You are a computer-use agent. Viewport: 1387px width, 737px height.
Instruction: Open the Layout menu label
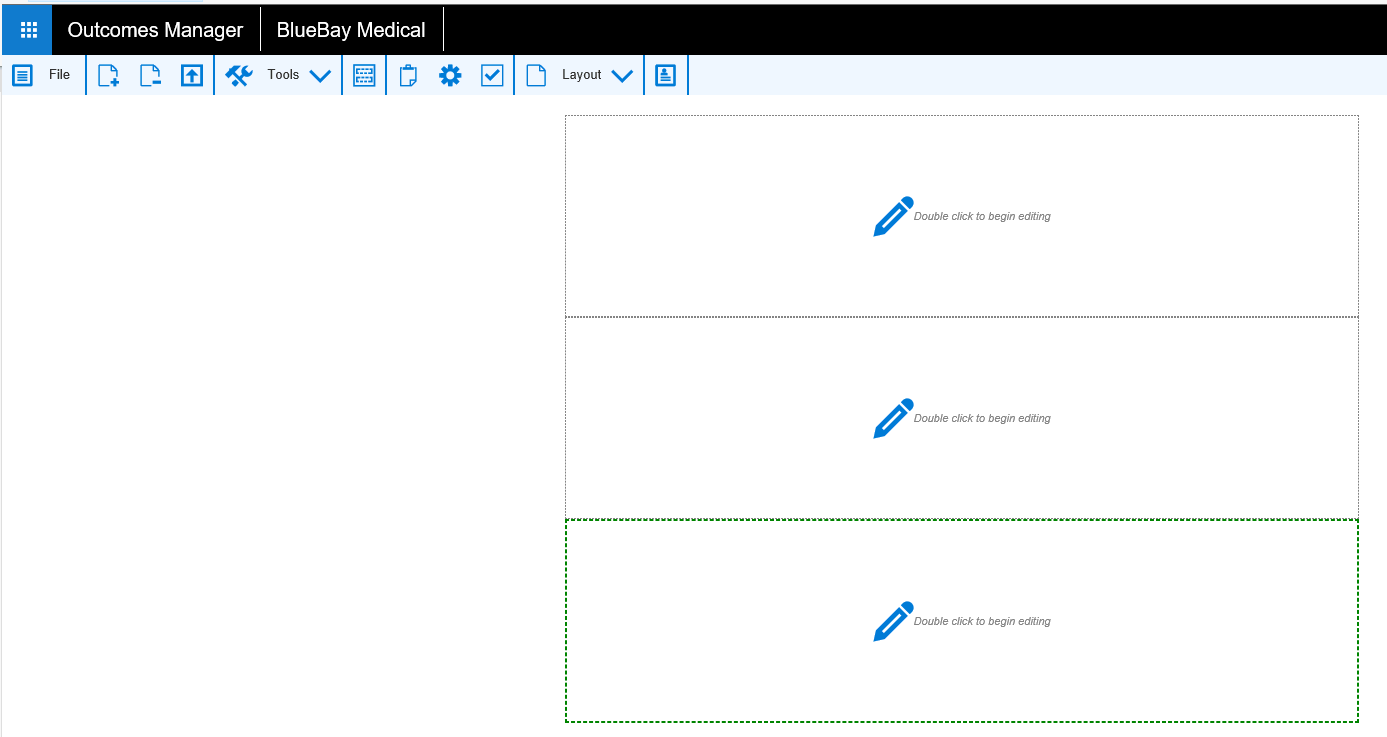click(582, 75)
